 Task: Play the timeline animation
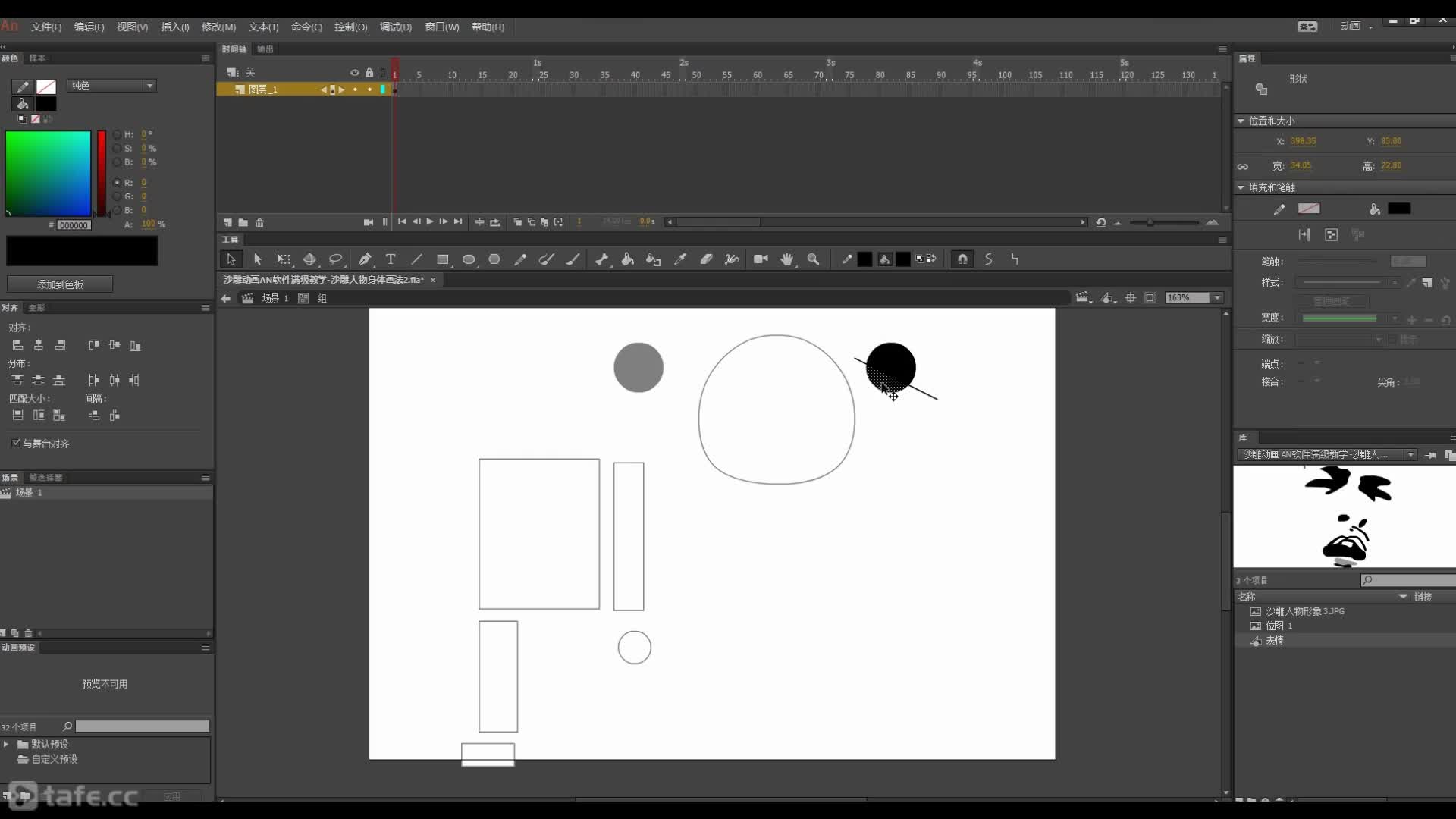click(x=430, y=222)
